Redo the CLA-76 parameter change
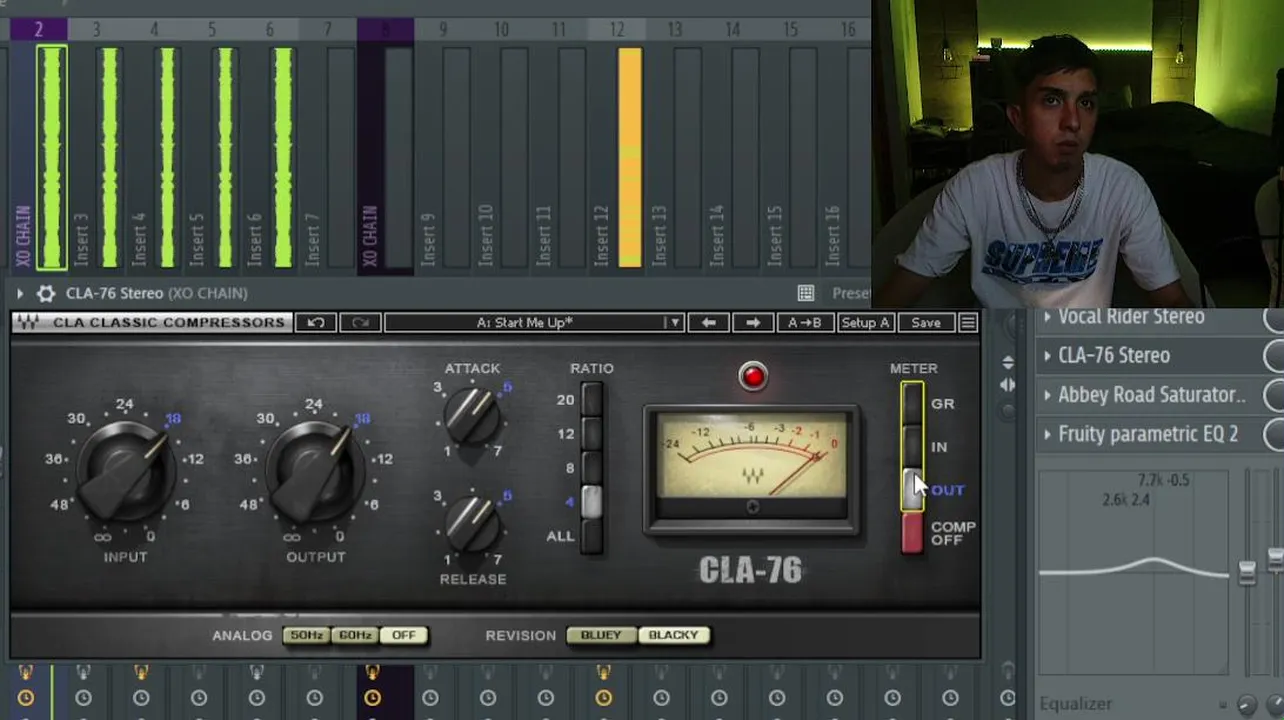1284x720 pixels. point(360,322)
